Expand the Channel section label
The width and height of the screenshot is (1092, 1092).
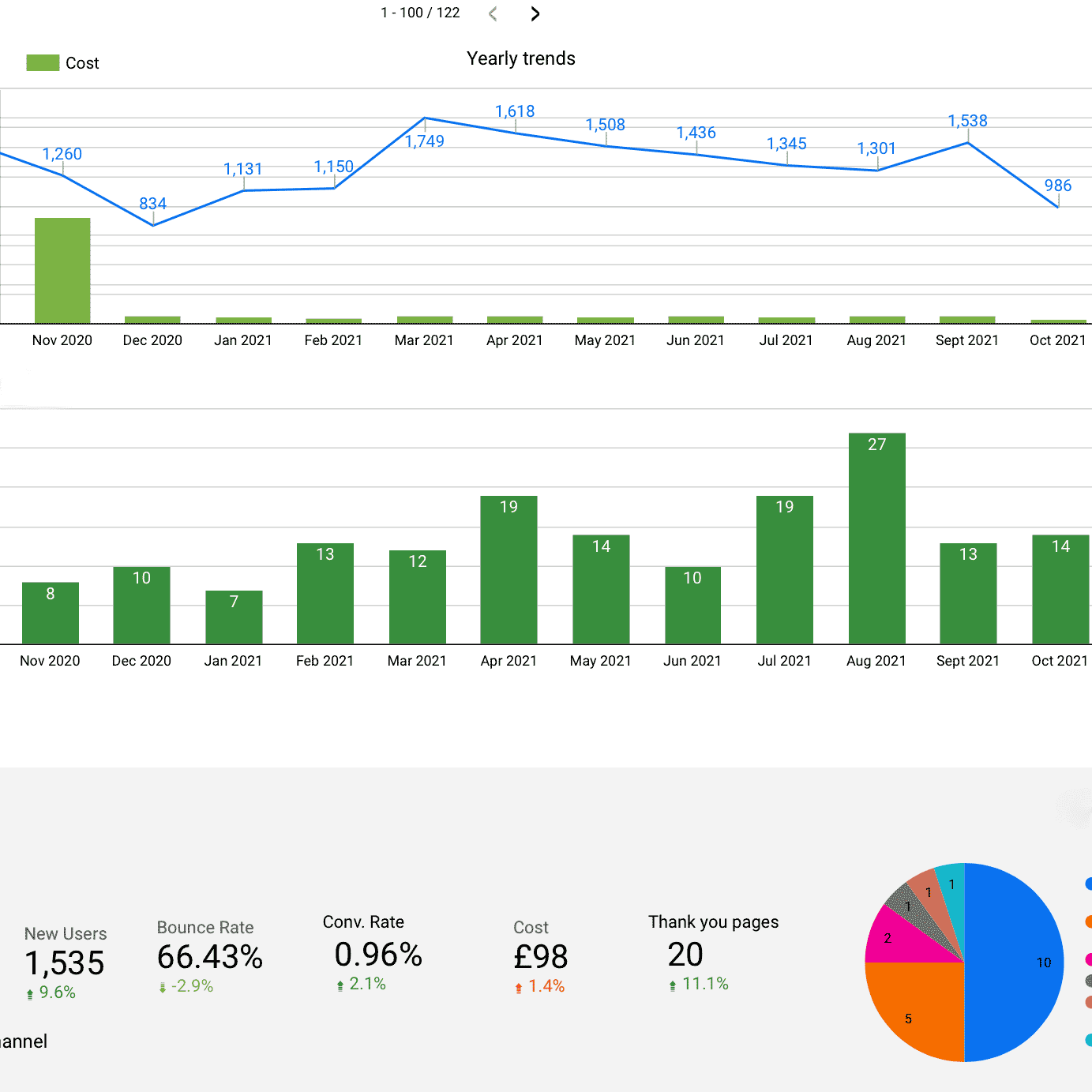pos(24,1041)
